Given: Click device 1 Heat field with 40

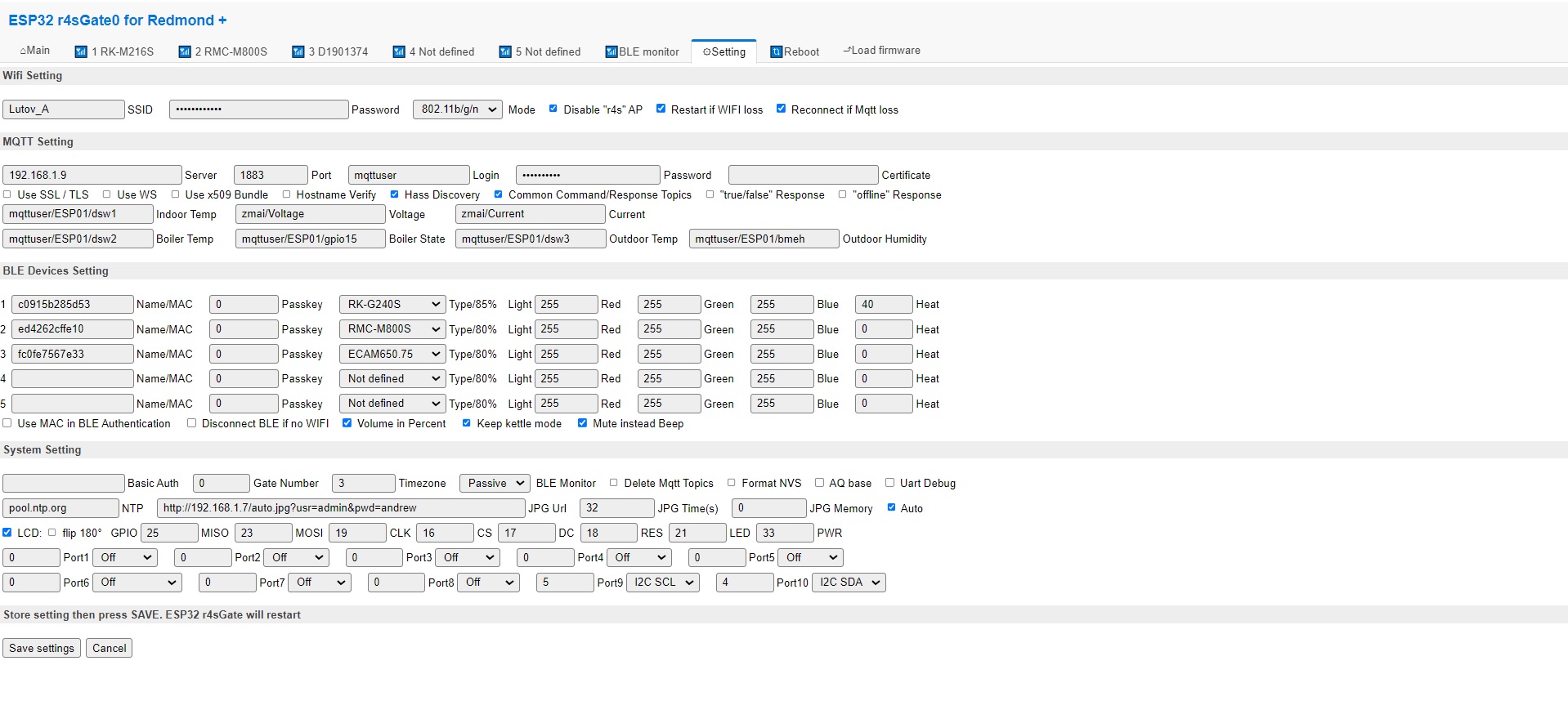Looking at the screenshot, I should pos(884,304).
